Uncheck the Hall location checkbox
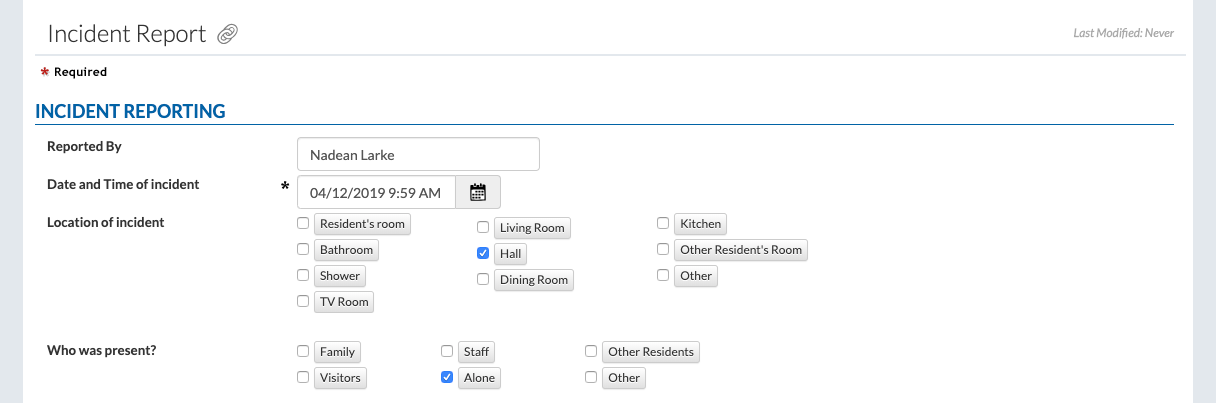1216x403 pixels. (483, 253)
